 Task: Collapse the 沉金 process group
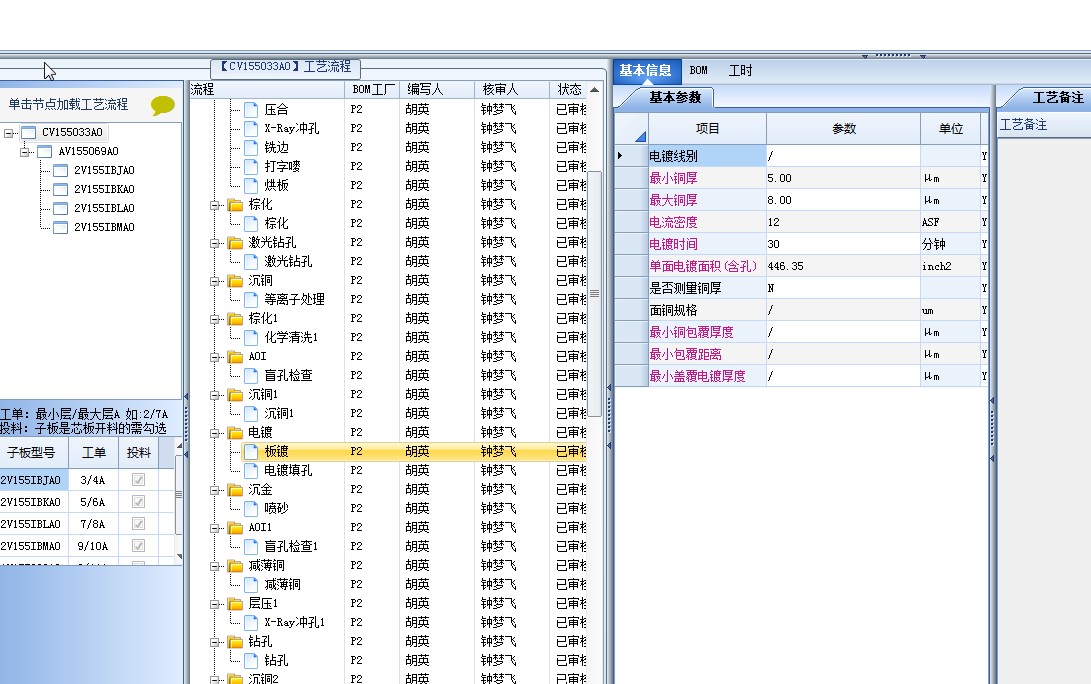(215, 490)
